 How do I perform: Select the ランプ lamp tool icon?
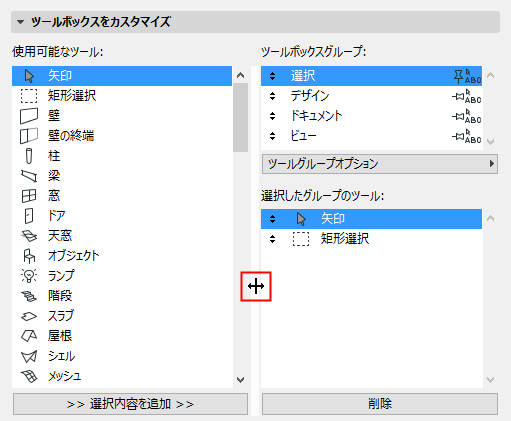[x=29, y=276]
